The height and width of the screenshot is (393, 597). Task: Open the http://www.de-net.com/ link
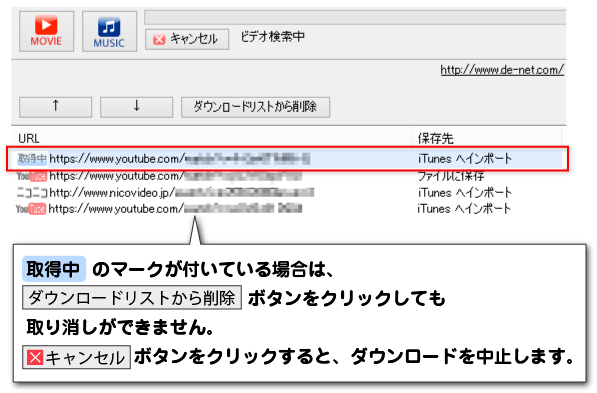[x=502, y=70]
